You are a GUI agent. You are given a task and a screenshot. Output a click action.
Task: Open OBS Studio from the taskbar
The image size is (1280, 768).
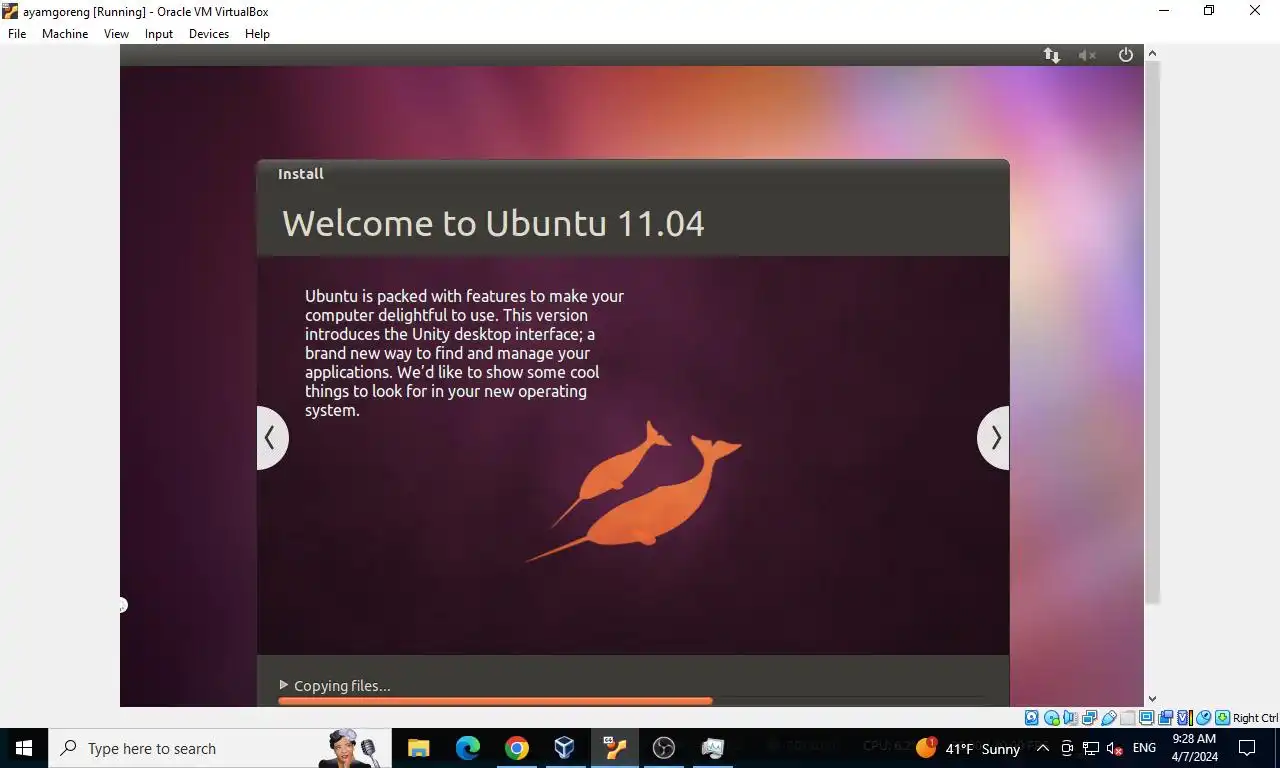(x=663, y=748)
